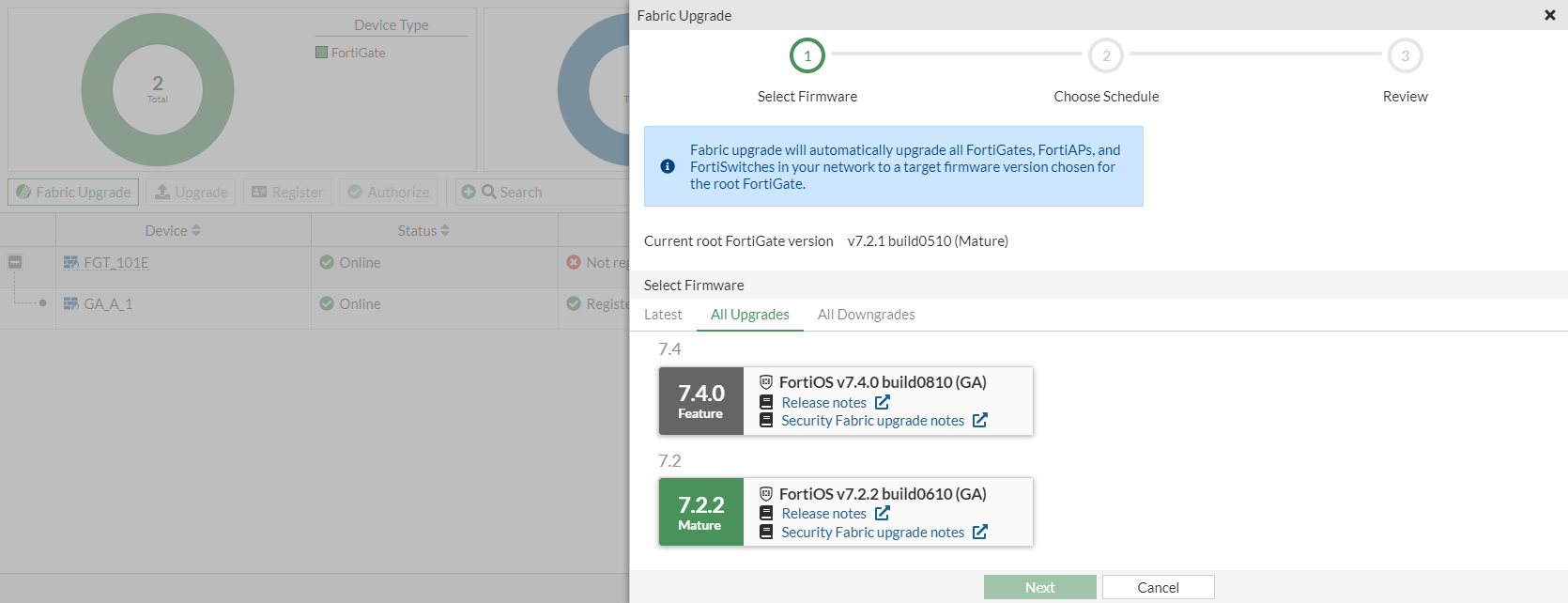Open 7.2.2 Security Fabric upgrade notes external icon
The height and width of the screenshot is (603, 1568).
tap(980, 532)
